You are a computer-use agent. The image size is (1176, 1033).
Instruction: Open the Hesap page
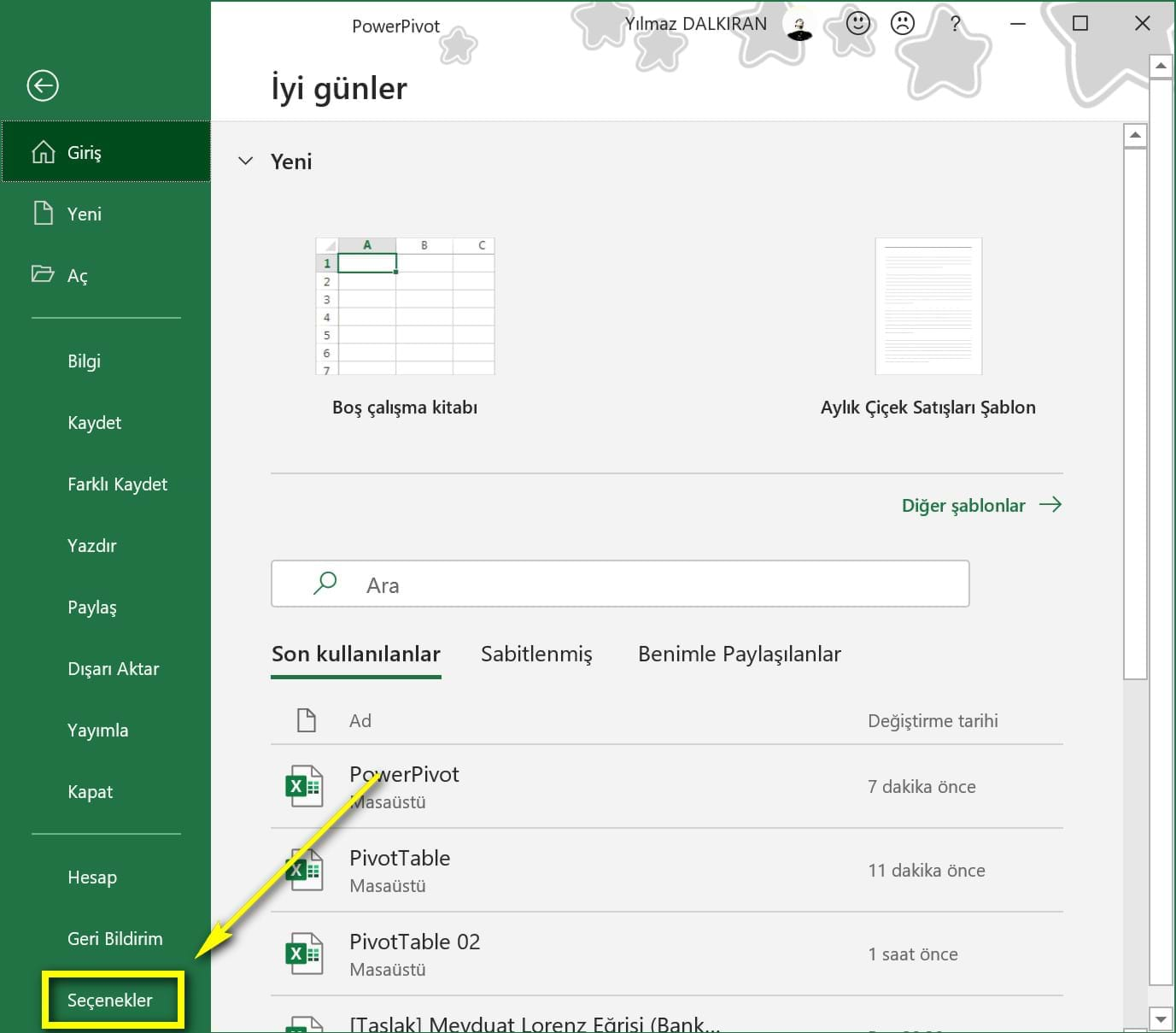(91, 877)
